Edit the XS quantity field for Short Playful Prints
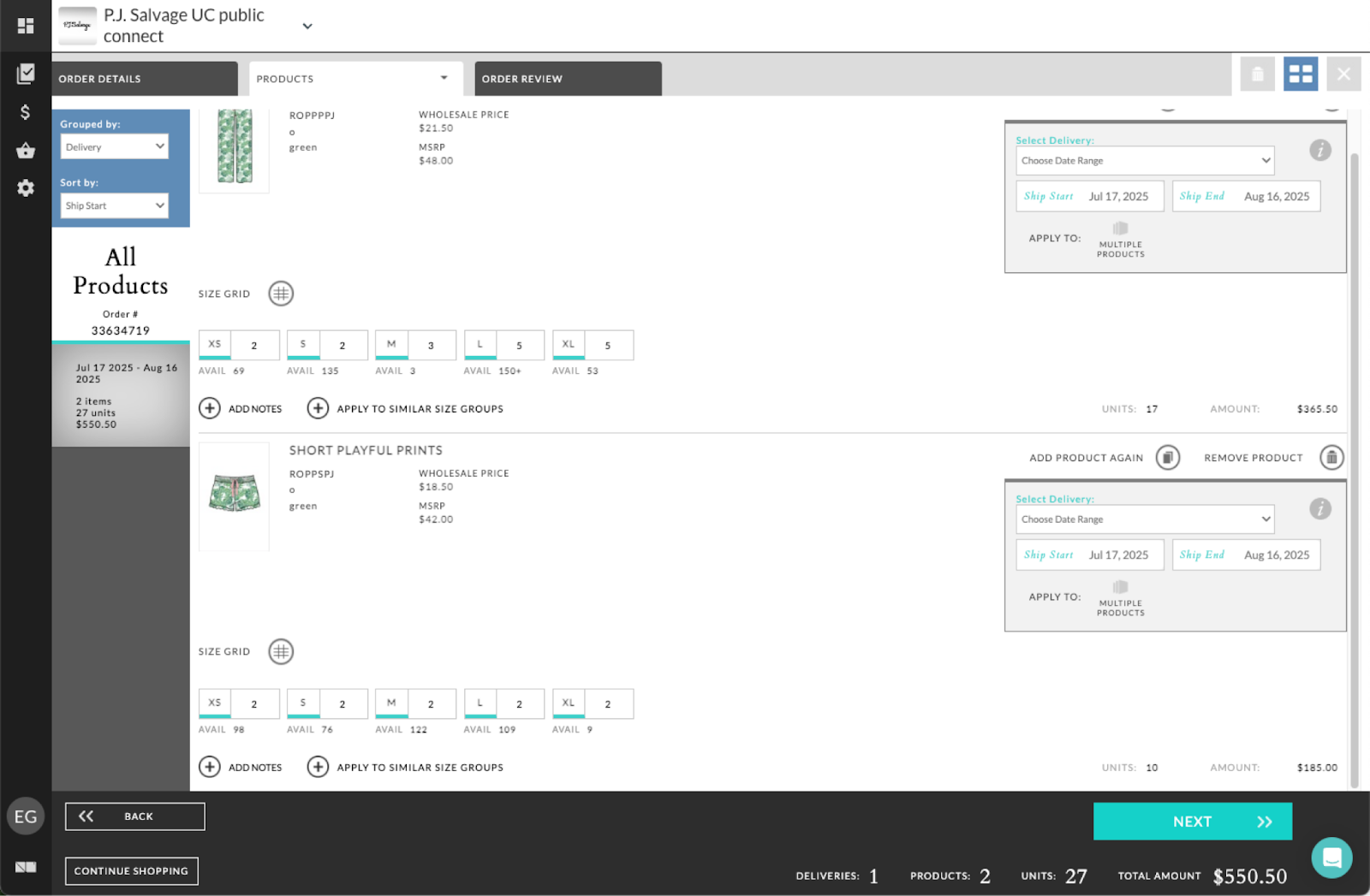The image size is (1370, 896). 254,703
